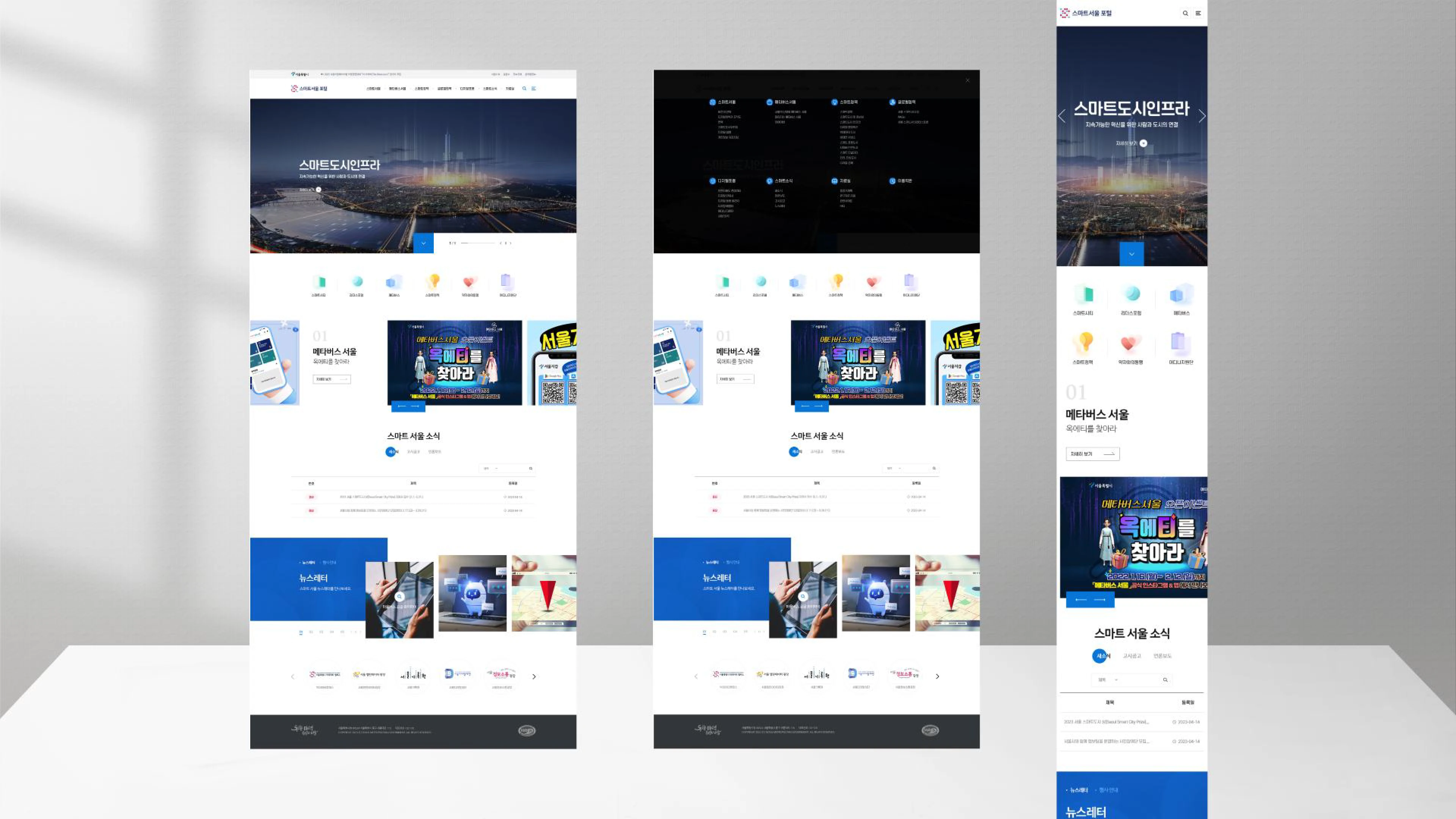1456x819 pixels.
Task: Click red map pin thumbnail in middle mockup
Action: [x=947, y=593]
